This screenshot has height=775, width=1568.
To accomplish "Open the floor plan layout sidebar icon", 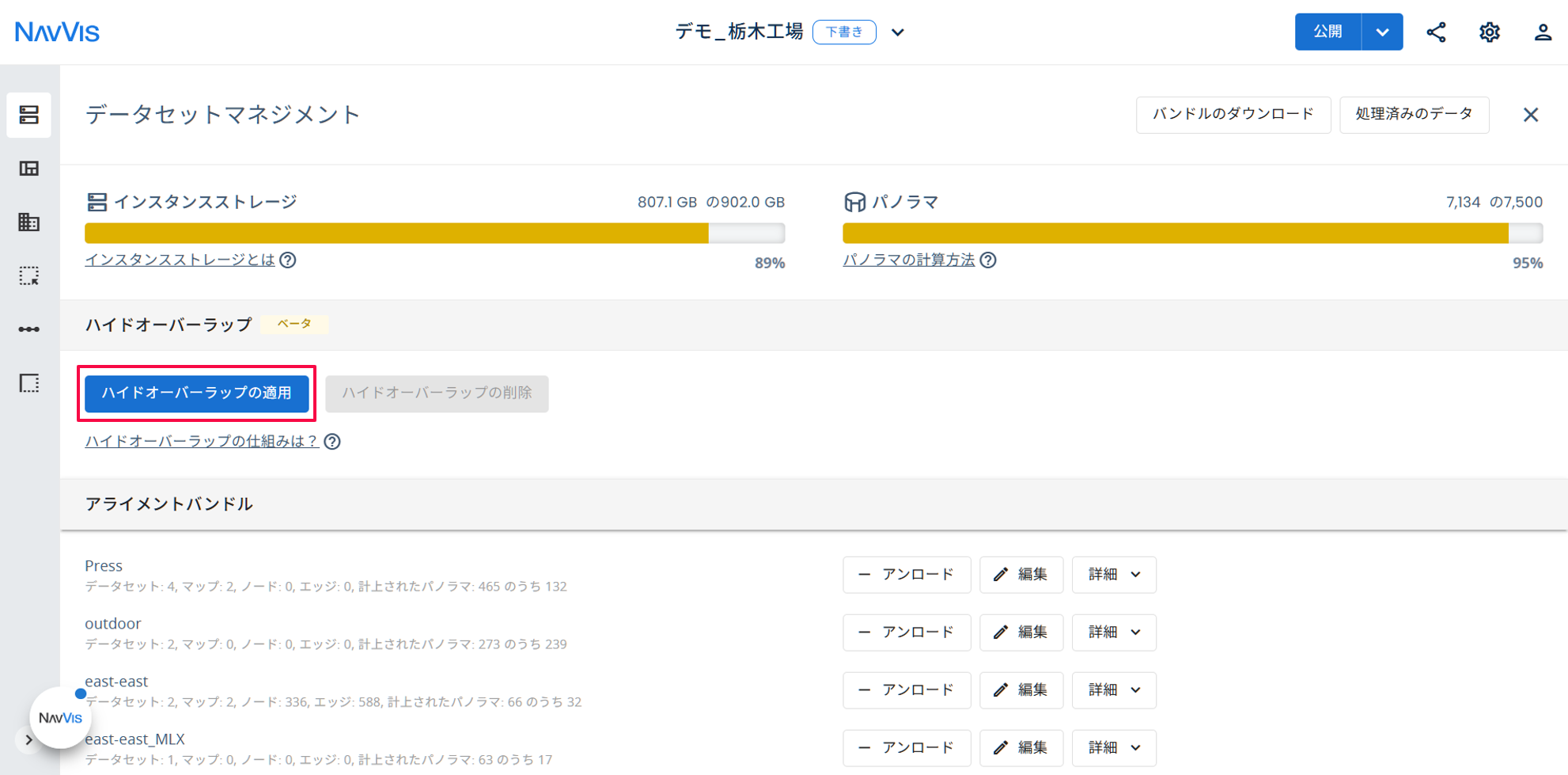I will coord(29,169).
